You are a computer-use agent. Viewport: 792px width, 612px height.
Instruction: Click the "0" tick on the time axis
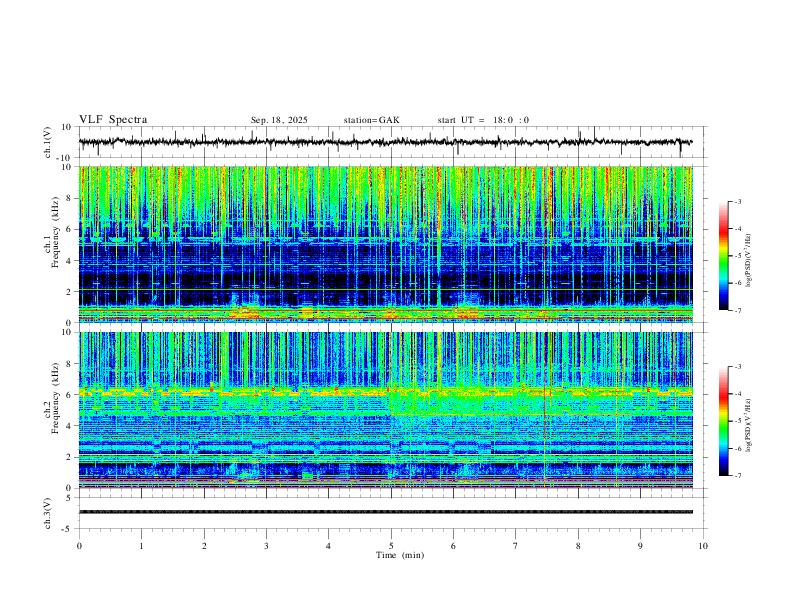point(79,546)
